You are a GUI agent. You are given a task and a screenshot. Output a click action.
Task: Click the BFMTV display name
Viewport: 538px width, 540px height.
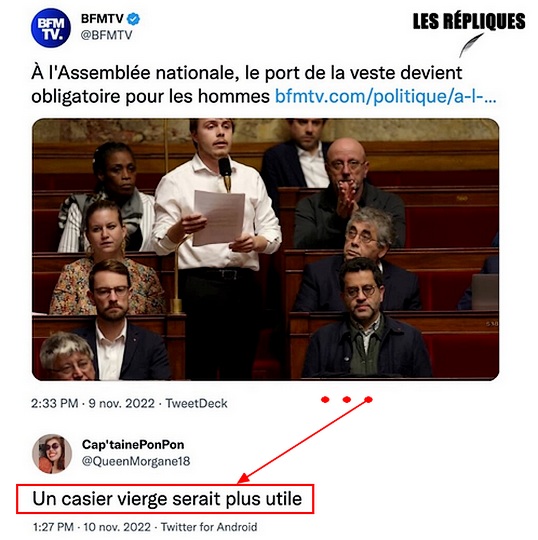click(x=102, y=19)
